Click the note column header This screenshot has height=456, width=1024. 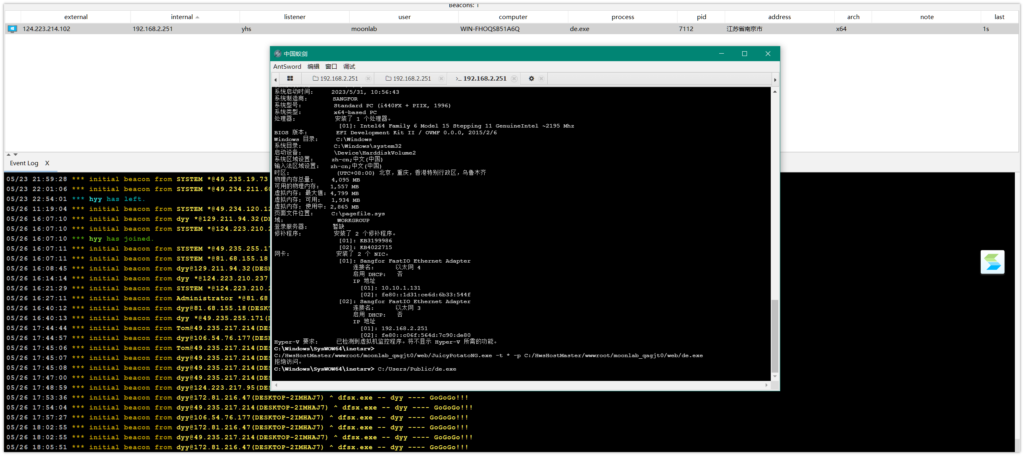point(926,17)
